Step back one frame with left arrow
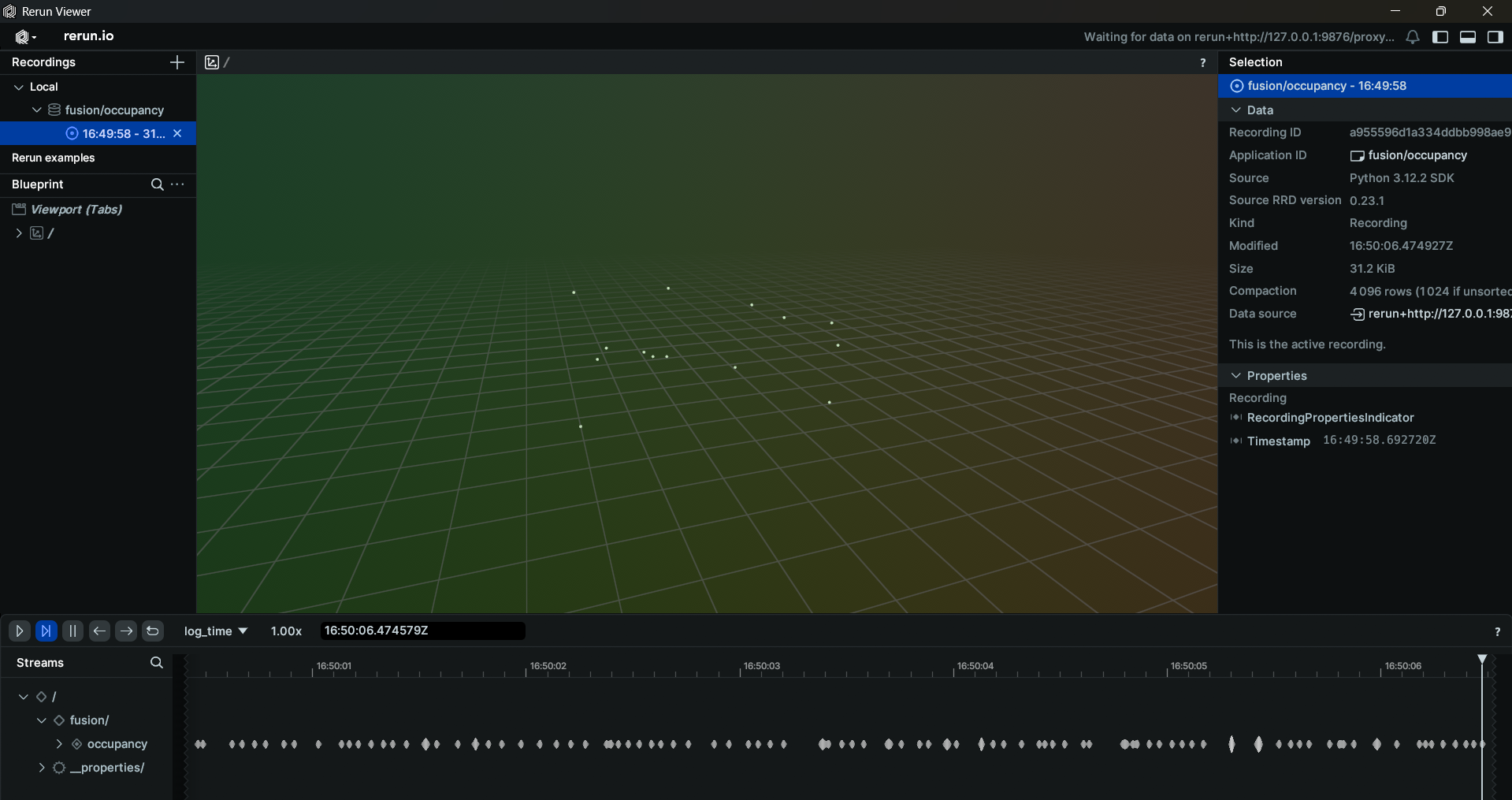Image resolution: width=1512 pixels, height=800 pixels. (99, 631)
